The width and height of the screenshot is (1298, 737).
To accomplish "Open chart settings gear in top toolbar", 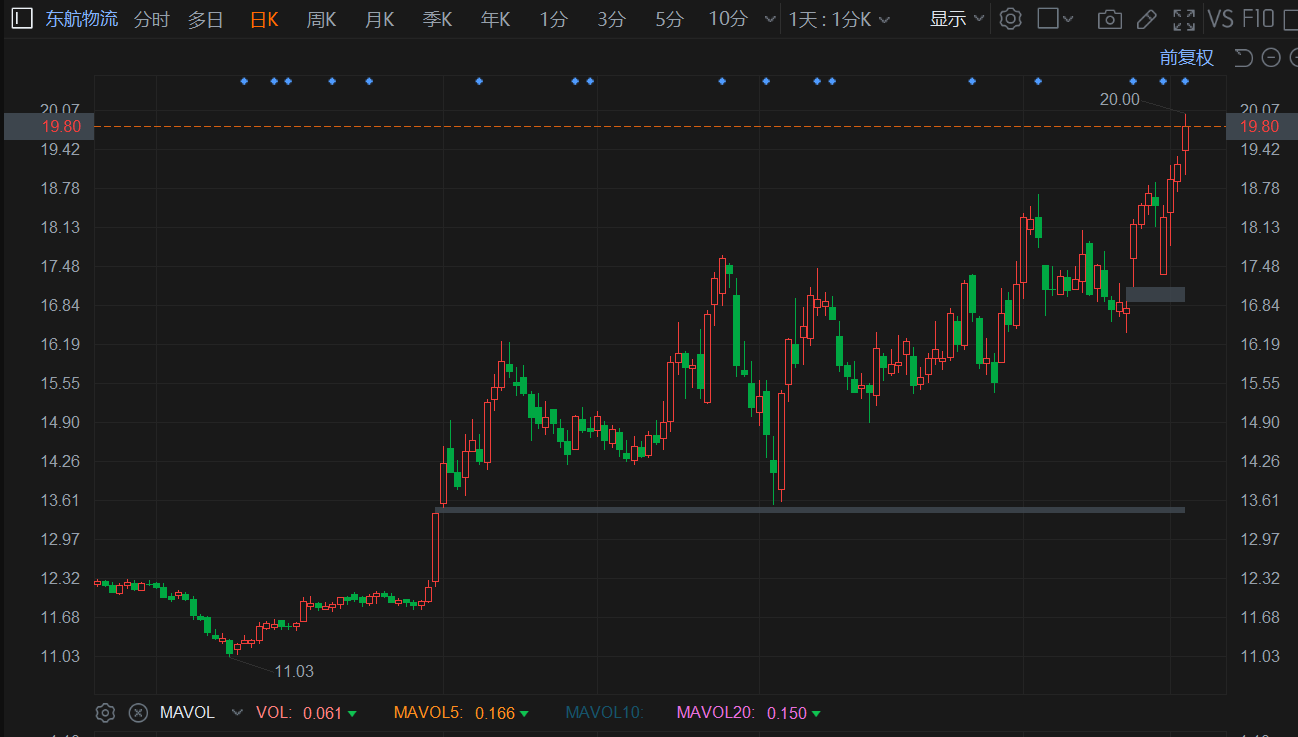I will tap(1011, 19).
